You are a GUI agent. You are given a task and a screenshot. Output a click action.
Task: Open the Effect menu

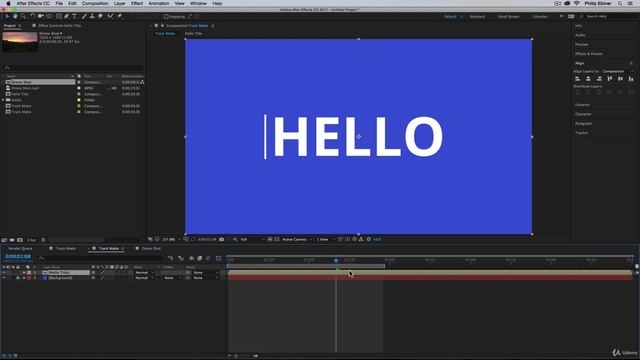137,3
